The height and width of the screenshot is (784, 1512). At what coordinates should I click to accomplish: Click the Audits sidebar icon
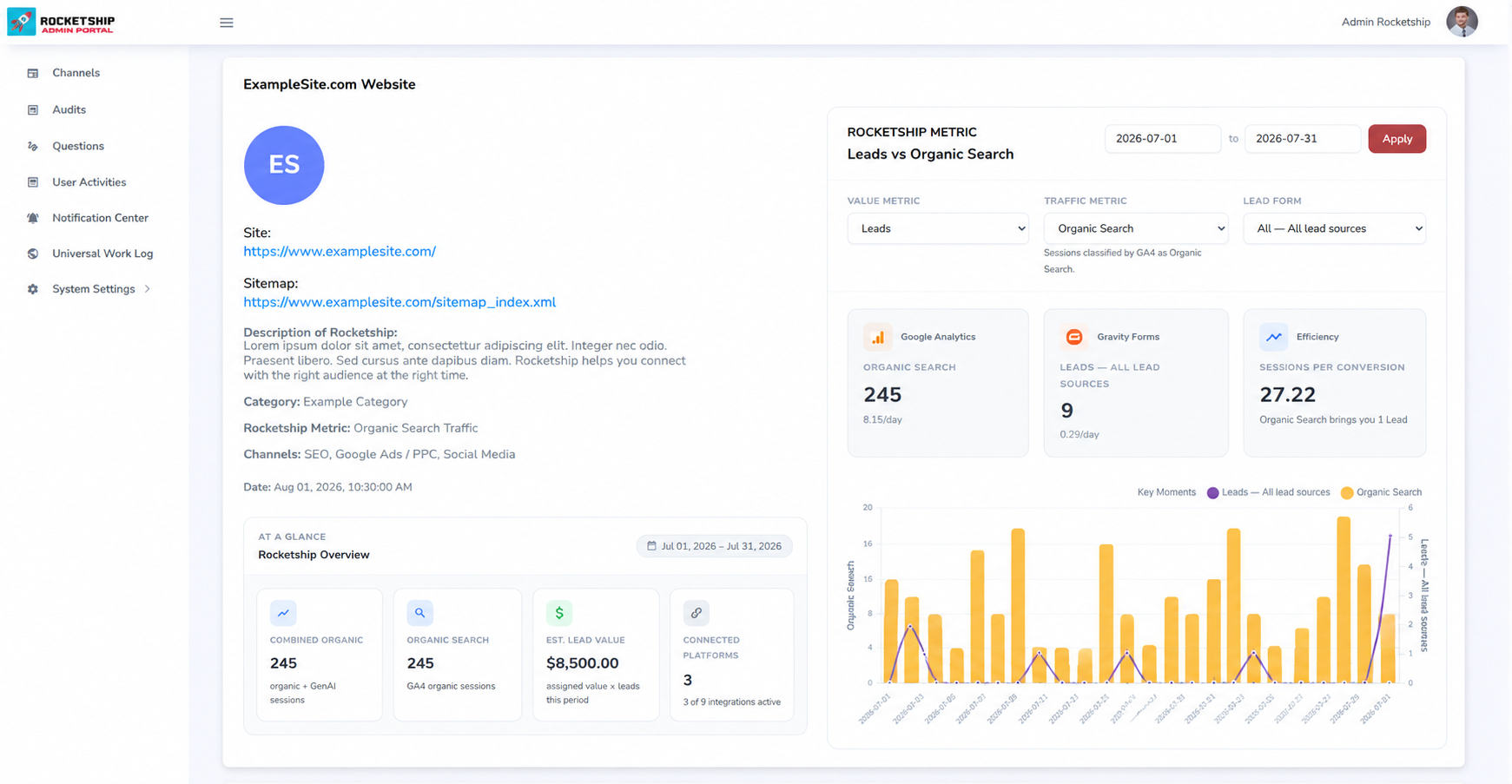[33, 110]
